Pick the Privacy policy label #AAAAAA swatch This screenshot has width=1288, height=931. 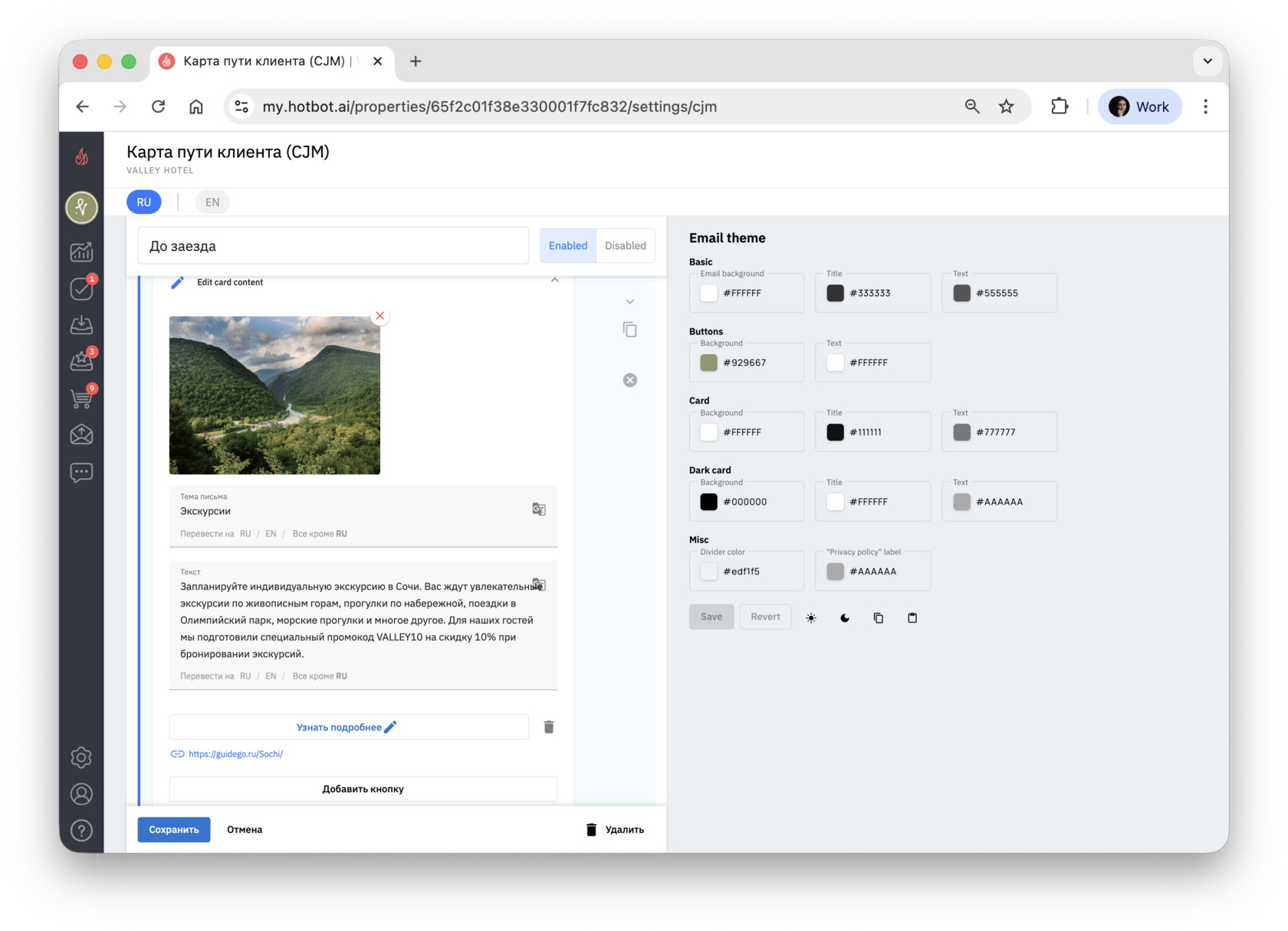pyautogui.click(x=836, y=571)
